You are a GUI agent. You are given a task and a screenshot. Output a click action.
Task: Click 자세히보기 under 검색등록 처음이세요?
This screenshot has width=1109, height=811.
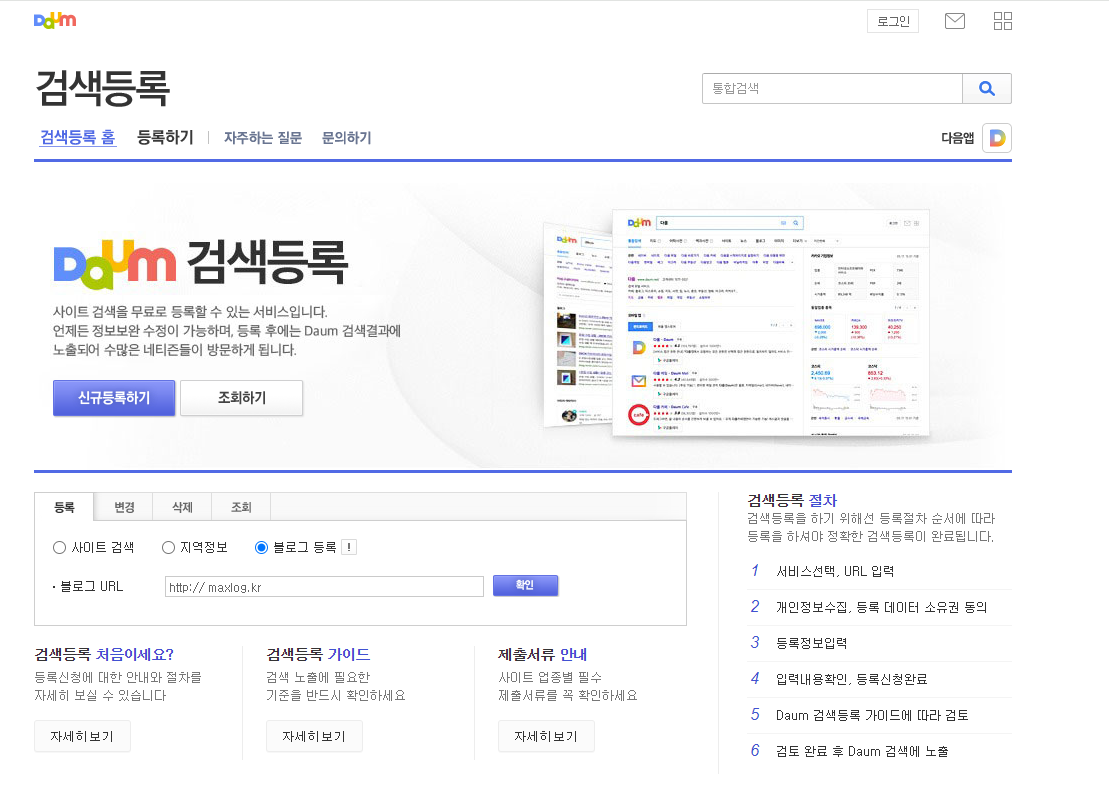pos(82,736)
